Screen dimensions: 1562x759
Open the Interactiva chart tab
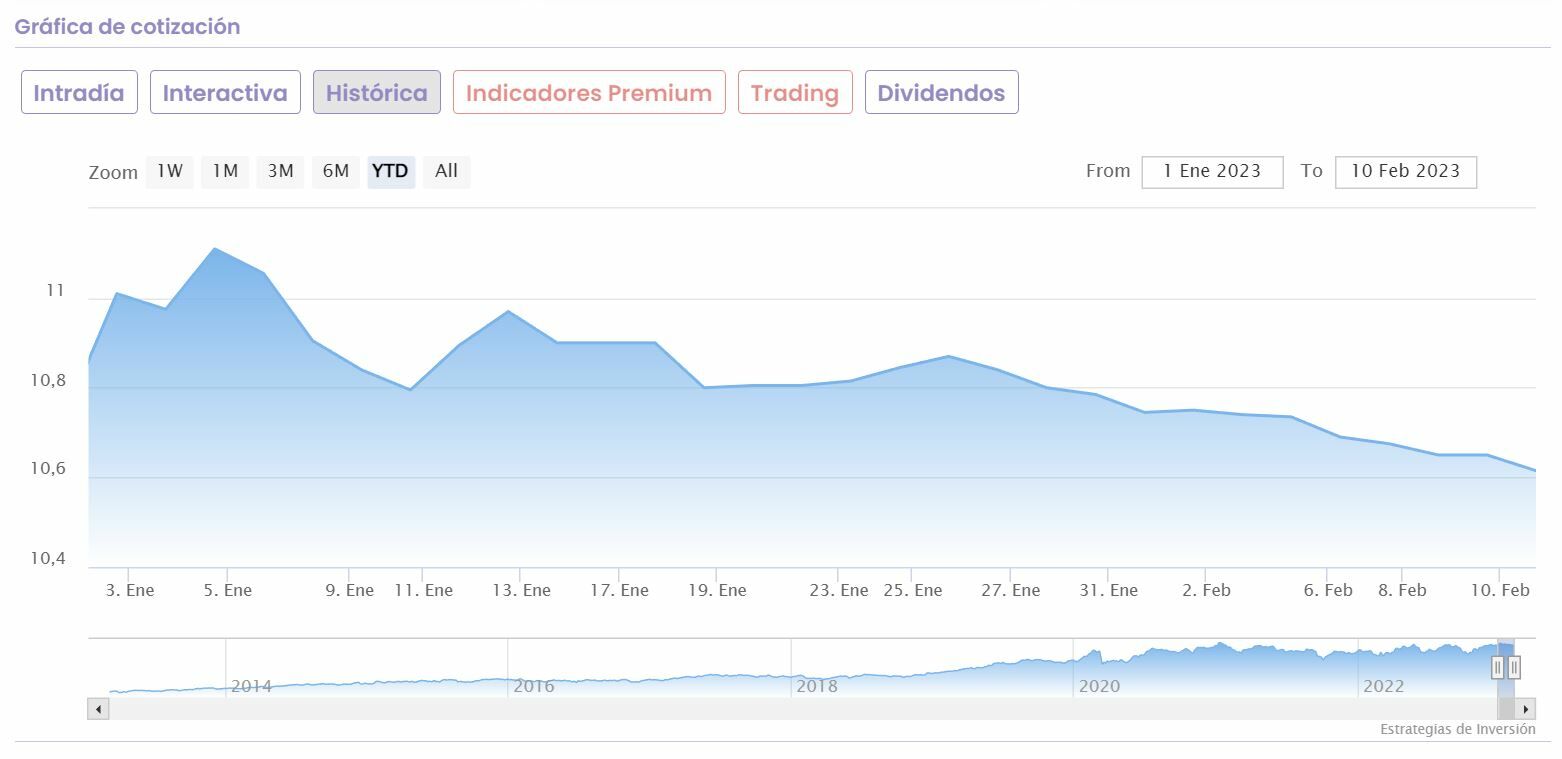(225, 93)
